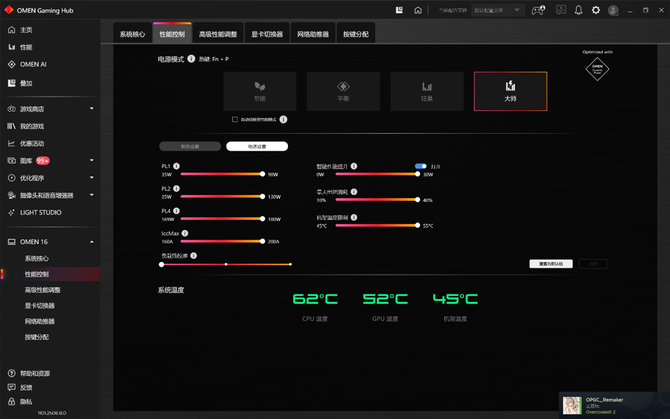Screen dimensions: 670x419
Task: Open info icon next to 电源模式
Action: point(191,59)
